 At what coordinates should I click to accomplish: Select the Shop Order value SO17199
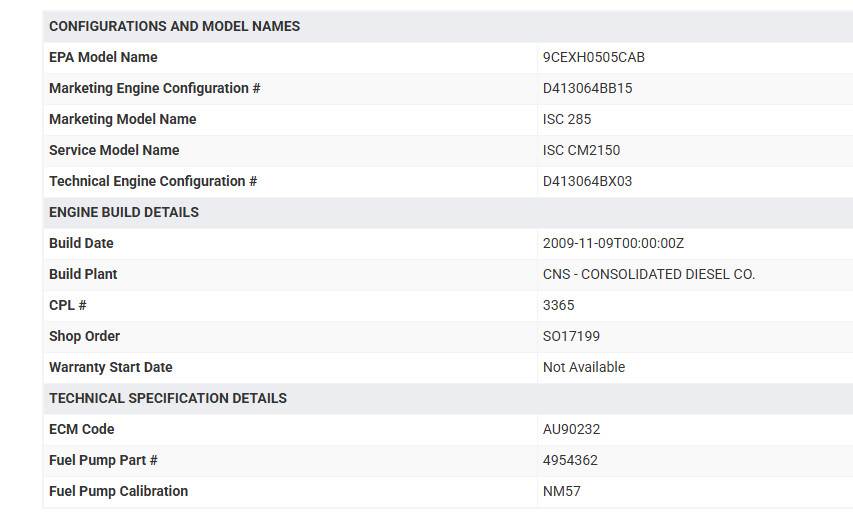click(571, 336)
